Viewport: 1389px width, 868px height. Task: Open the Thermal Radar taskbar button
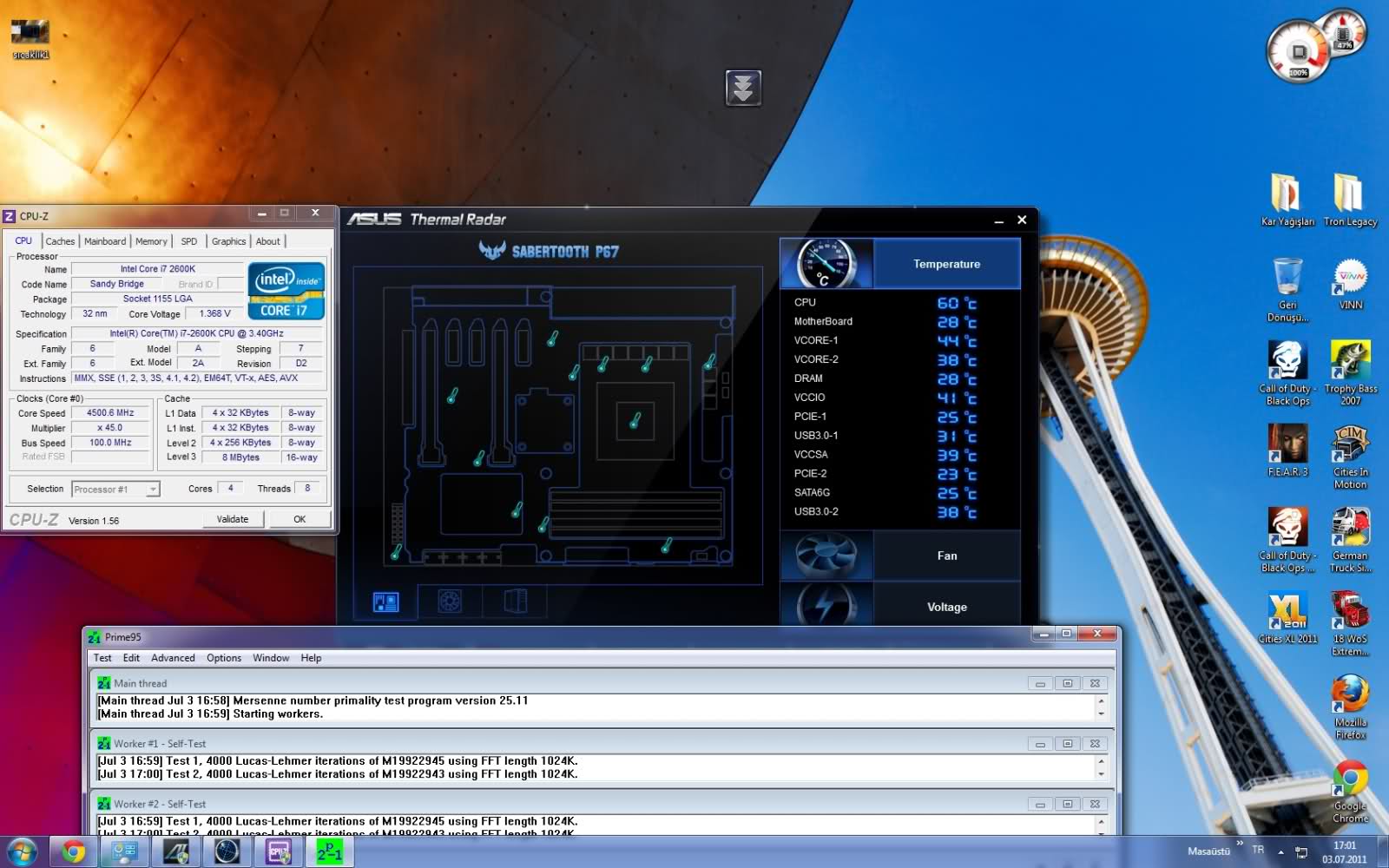[227, 852]
